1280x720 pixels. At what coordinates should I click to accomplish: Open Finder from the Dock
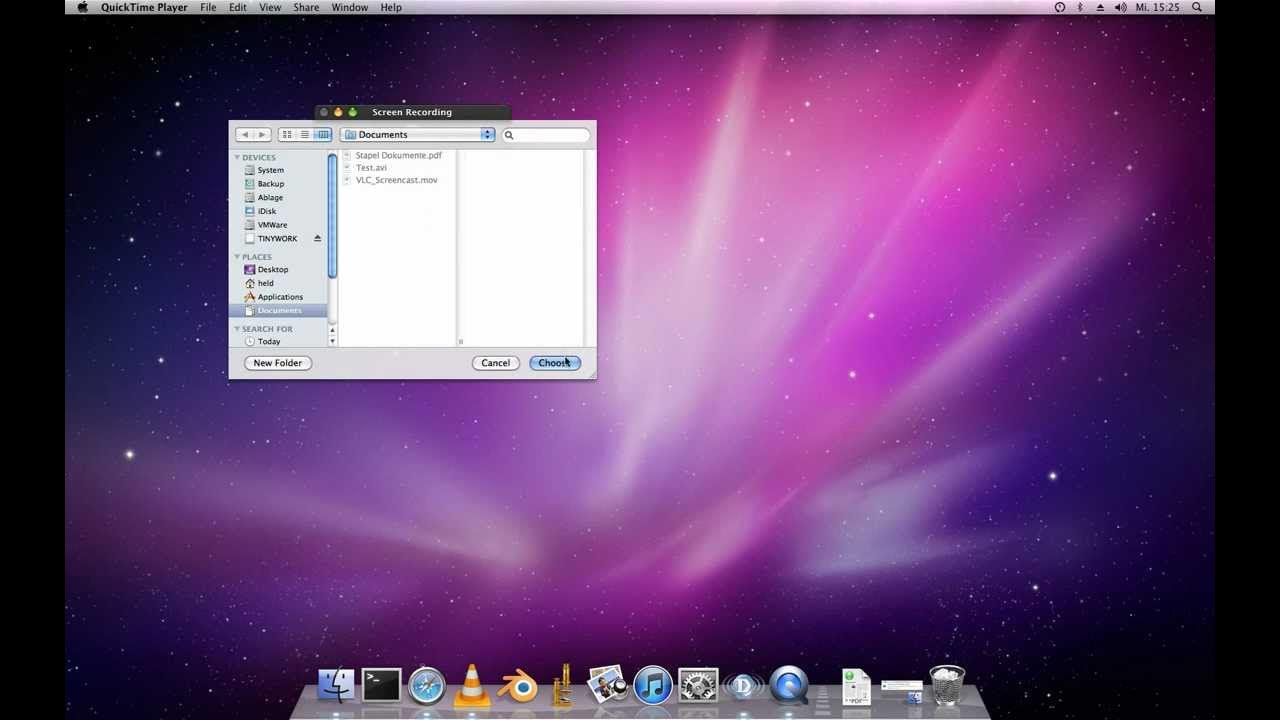(x=336, y=685)
